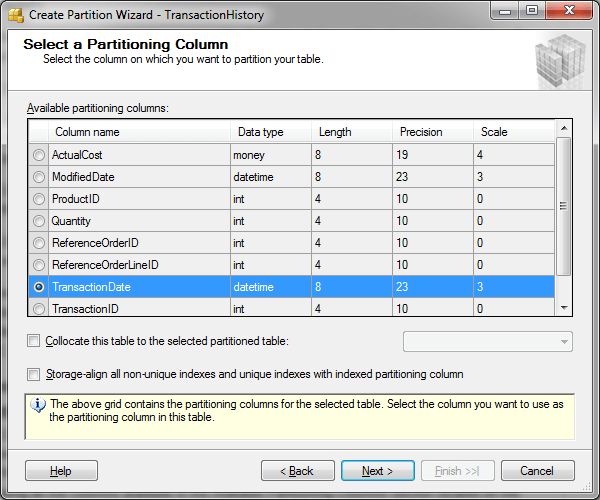Pick ReferenceOrderID radio button
This screenshot has width=600, height=500.
[x=39, y=243]
